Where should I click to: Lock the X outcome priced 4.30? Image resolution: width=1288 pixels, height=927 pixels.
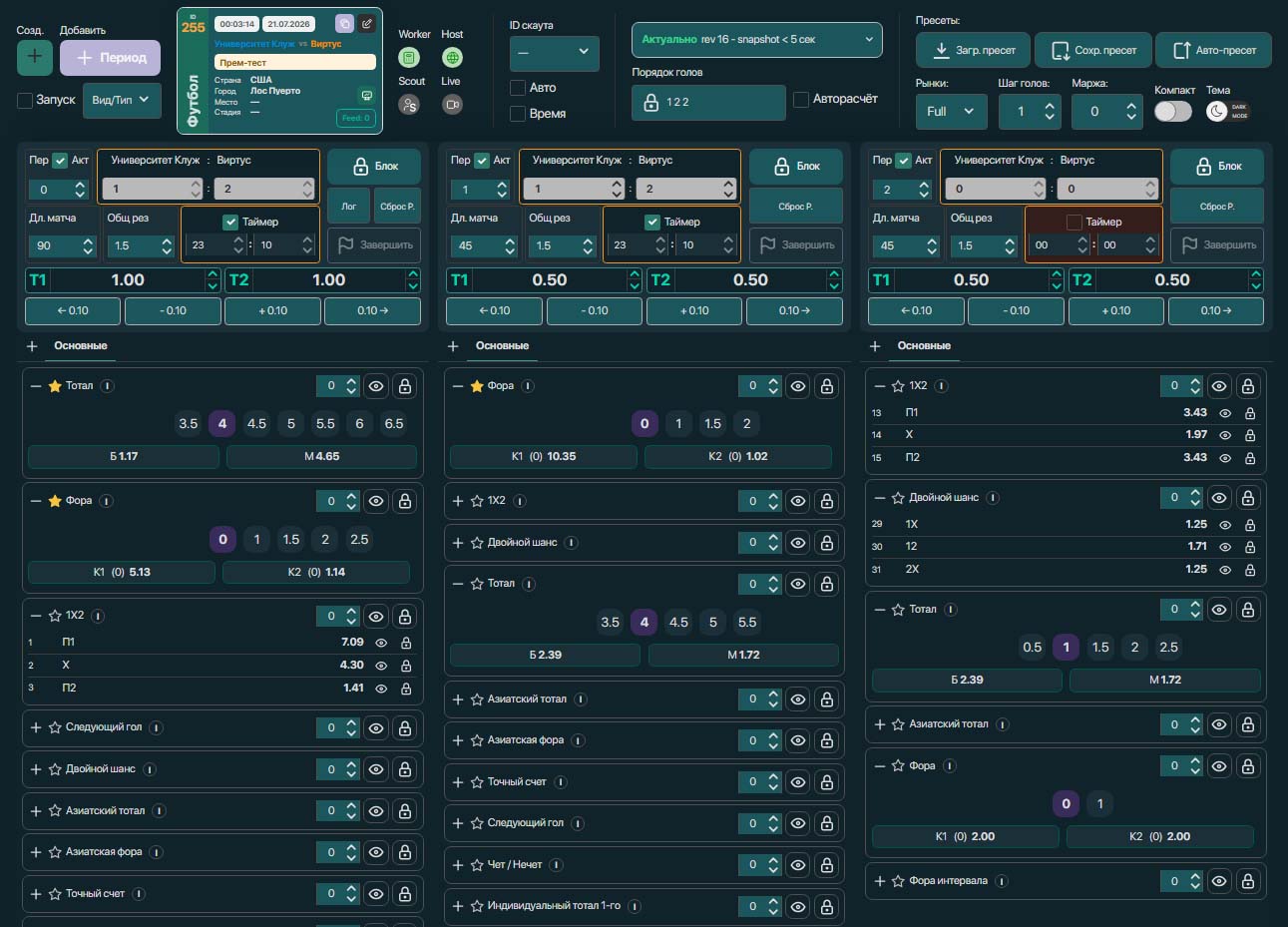click(x=406, y=666)
